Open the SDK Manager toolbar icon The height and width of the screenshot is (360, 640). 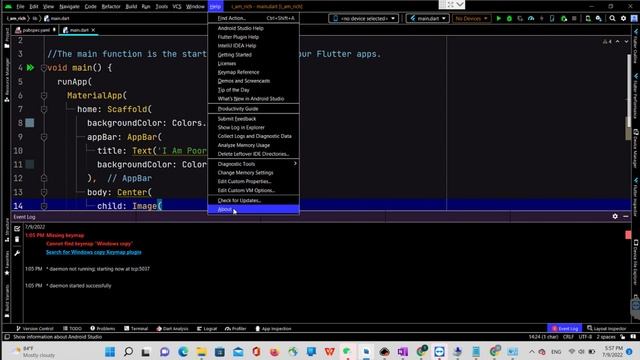[599, 18]
